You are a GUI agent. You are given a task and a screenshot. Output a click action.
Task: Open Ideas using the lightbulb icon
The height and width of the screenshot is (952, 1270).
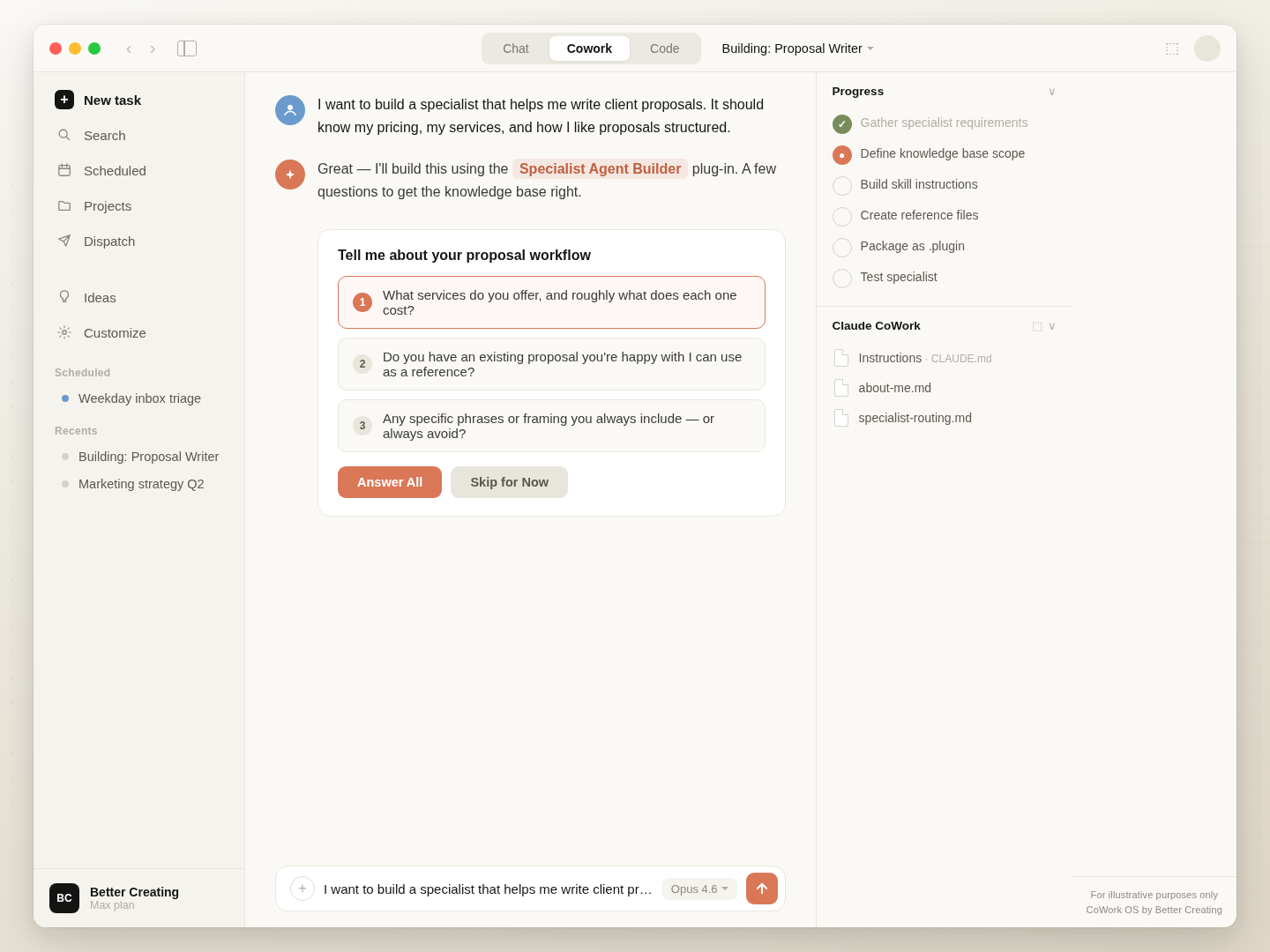click(64, 297)
